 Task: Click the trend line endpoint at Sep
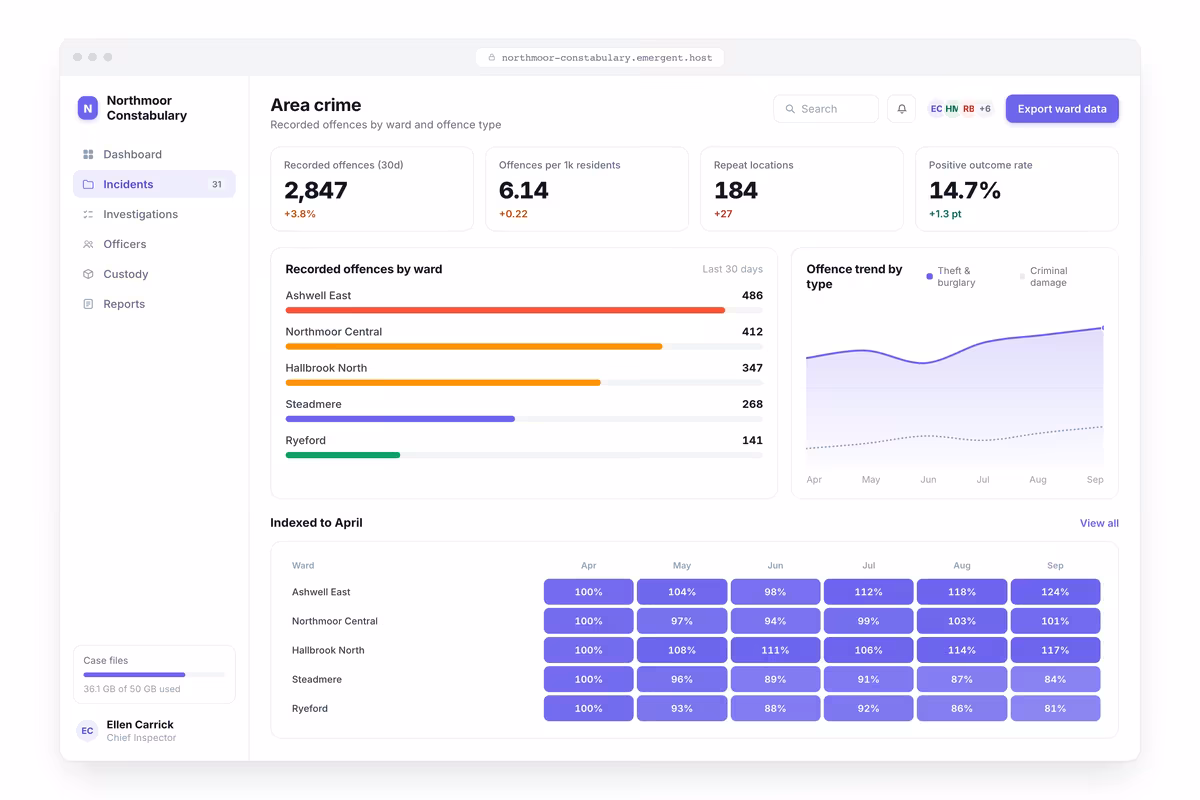(x=1103, y=327)
